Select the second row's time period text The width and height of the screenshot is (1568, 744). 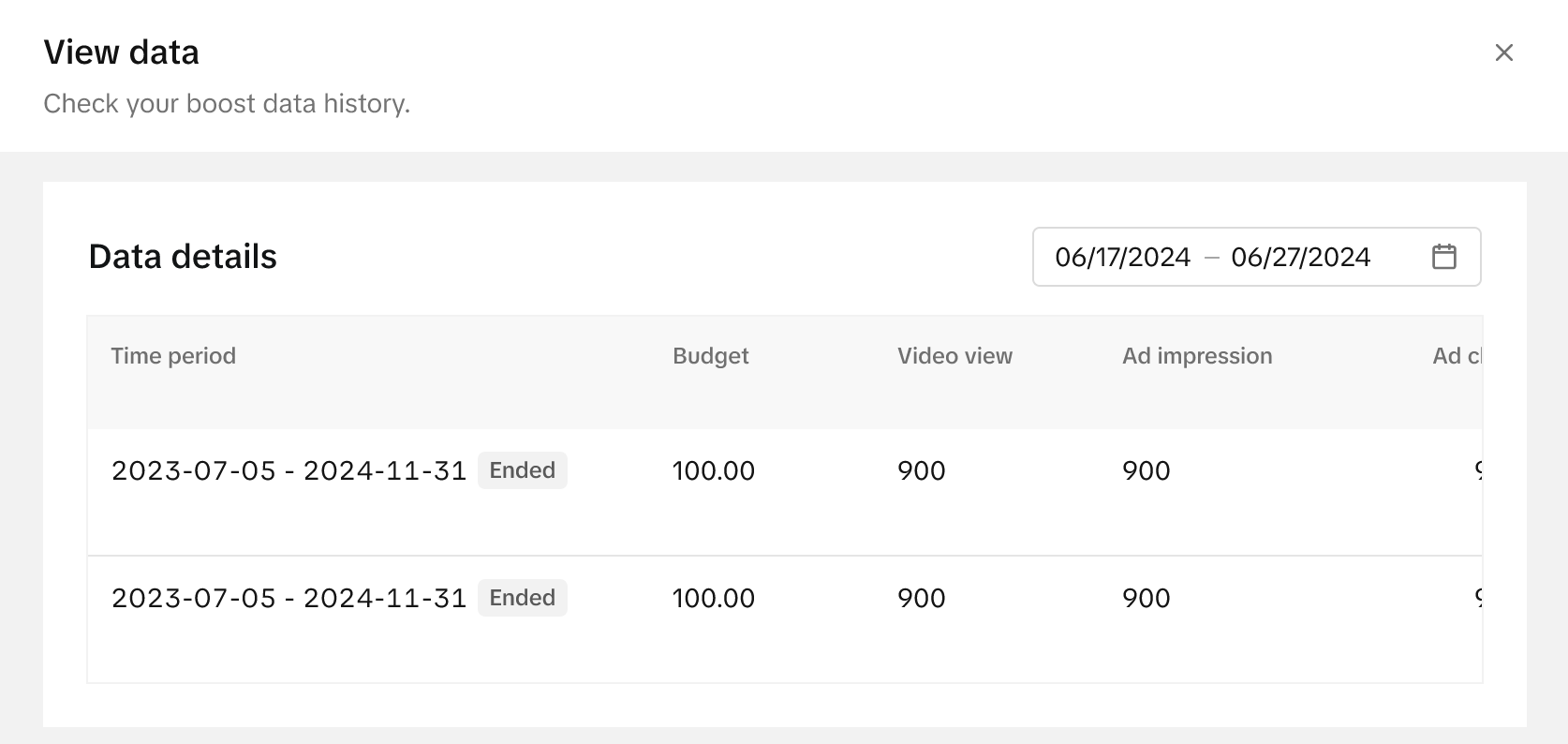pos(288,598)
